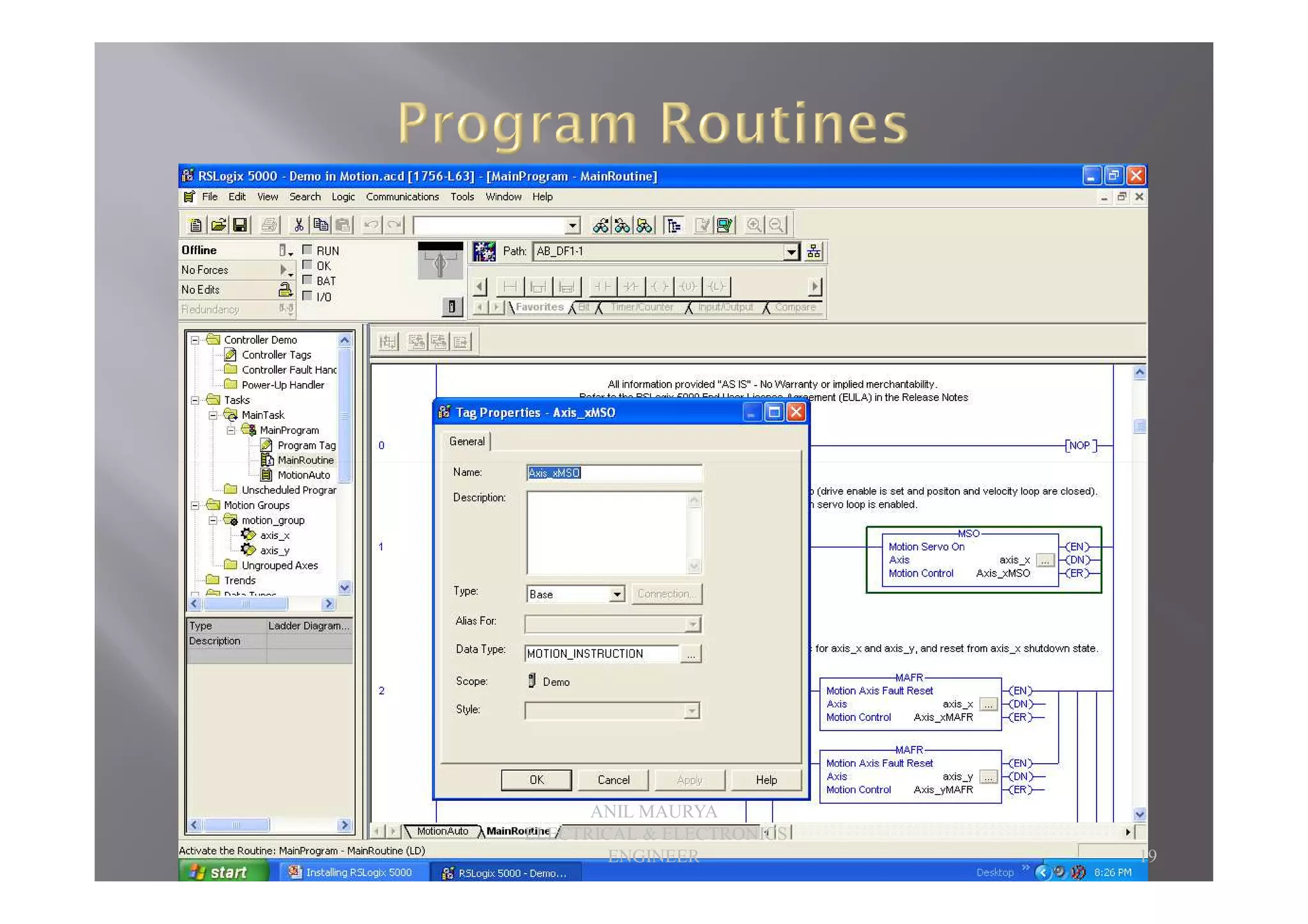Click the Verify Routine toolbar icon
This screenshot has width=1308, height=924.
[x=702, y=225]
